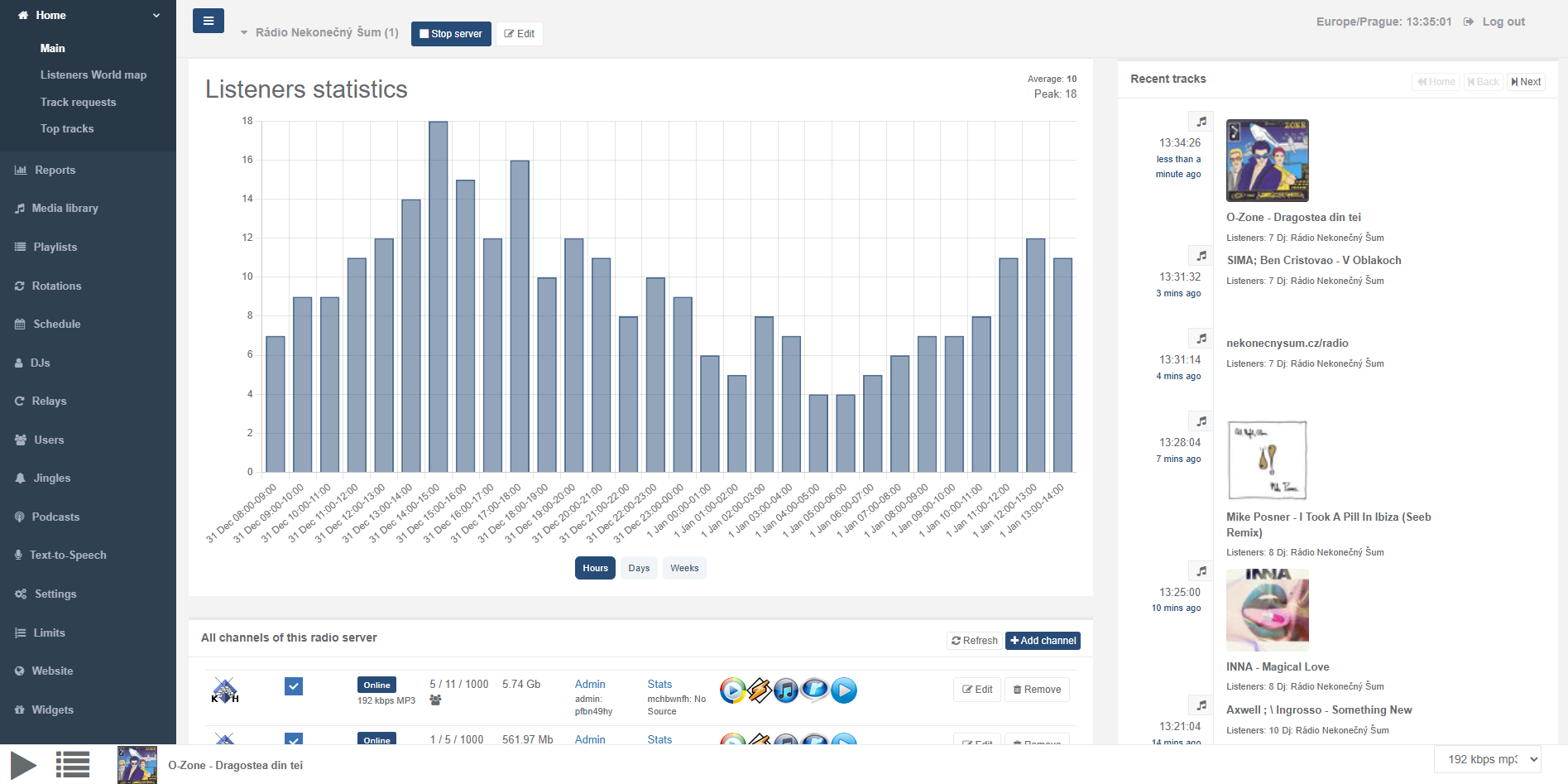Open stream with RealPlayer icon
The height and width of the screenshot is (784, 1568).
pos(815,690)
